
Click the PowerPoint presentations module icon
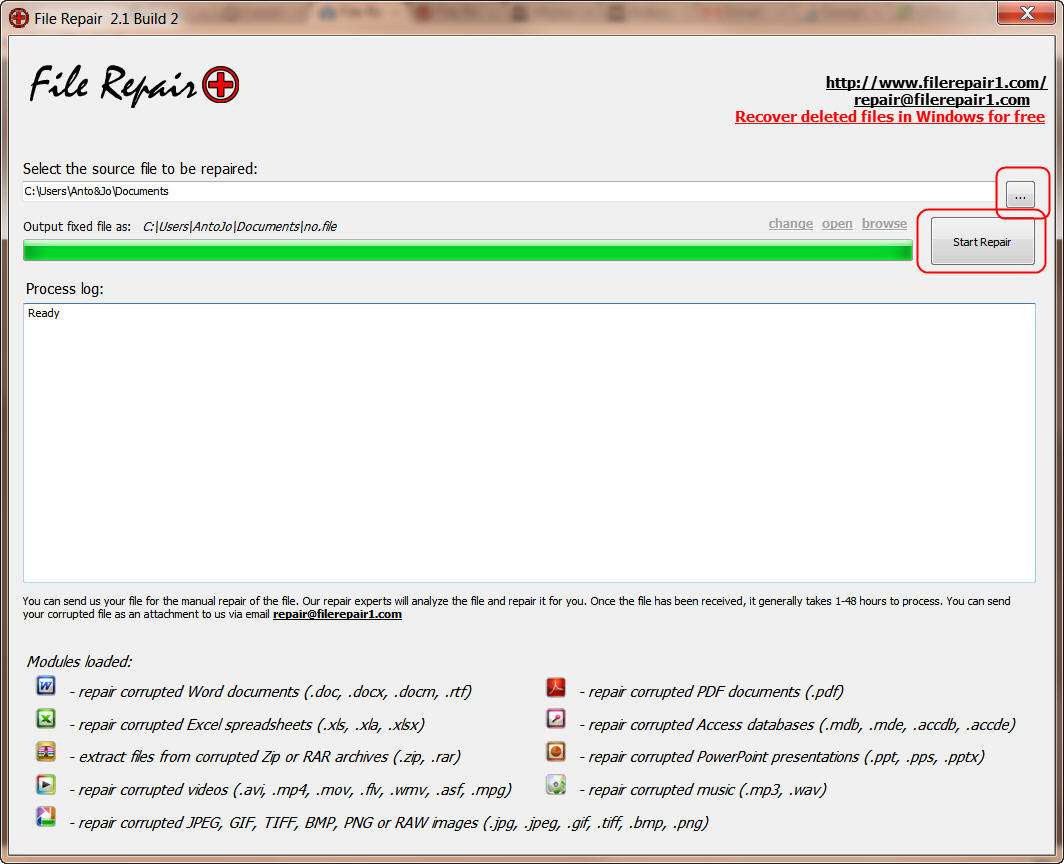[x=556, y=751]
